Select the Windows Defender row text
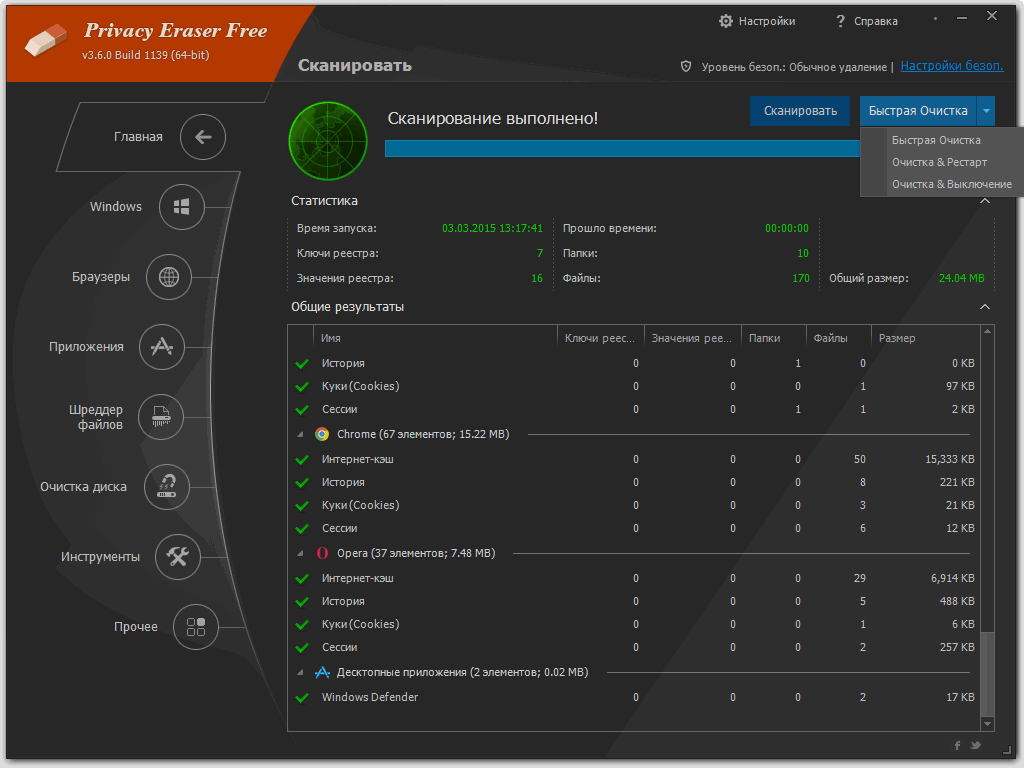The image size is (1024, 768). click(370, 697)
